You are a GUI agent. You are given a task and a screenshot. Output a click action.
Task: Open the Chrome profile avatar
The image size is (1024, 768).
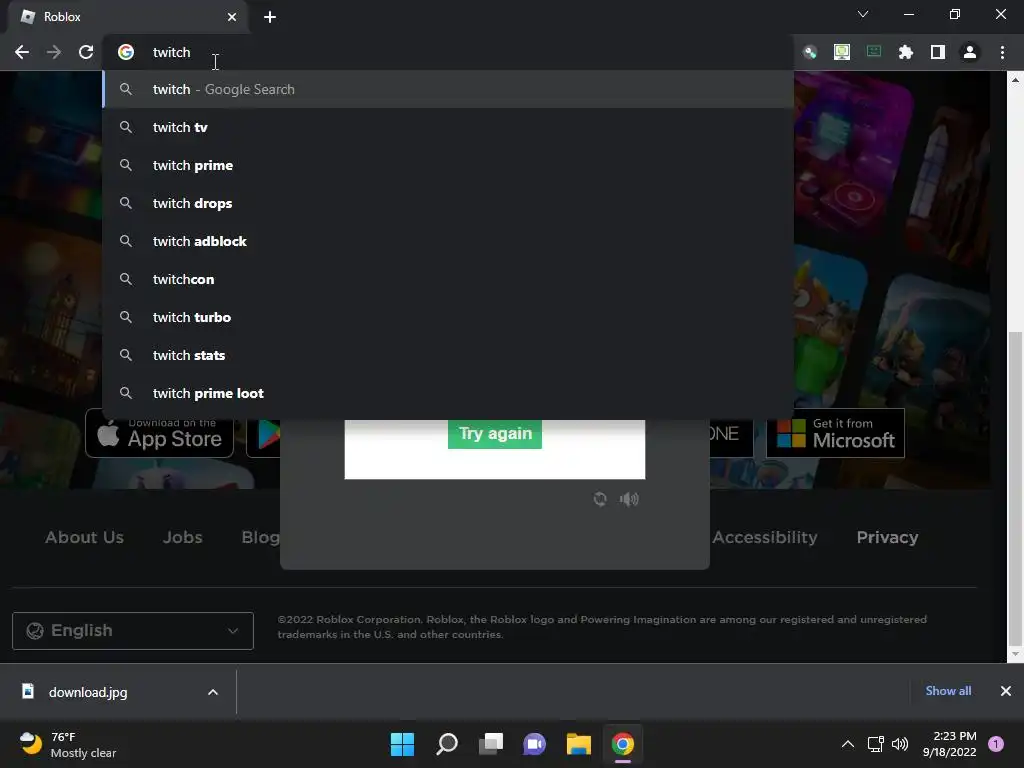point(970,52)
